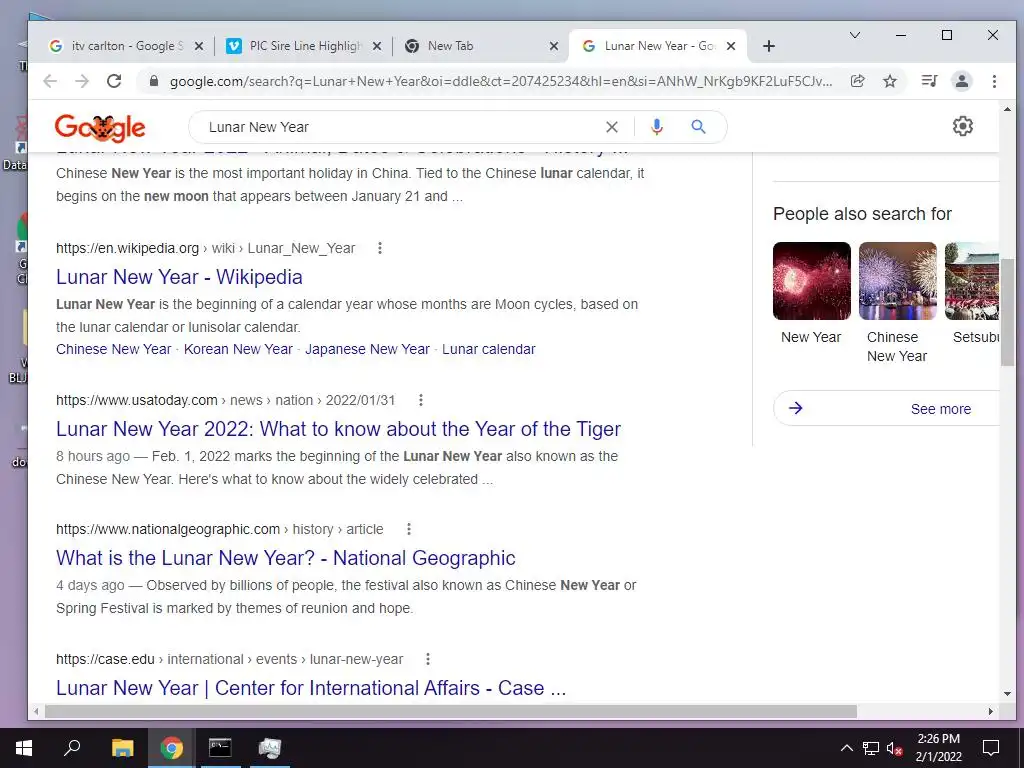Open the Chrome three-dot menu
1024x768 pixels.
pos(994,81)
